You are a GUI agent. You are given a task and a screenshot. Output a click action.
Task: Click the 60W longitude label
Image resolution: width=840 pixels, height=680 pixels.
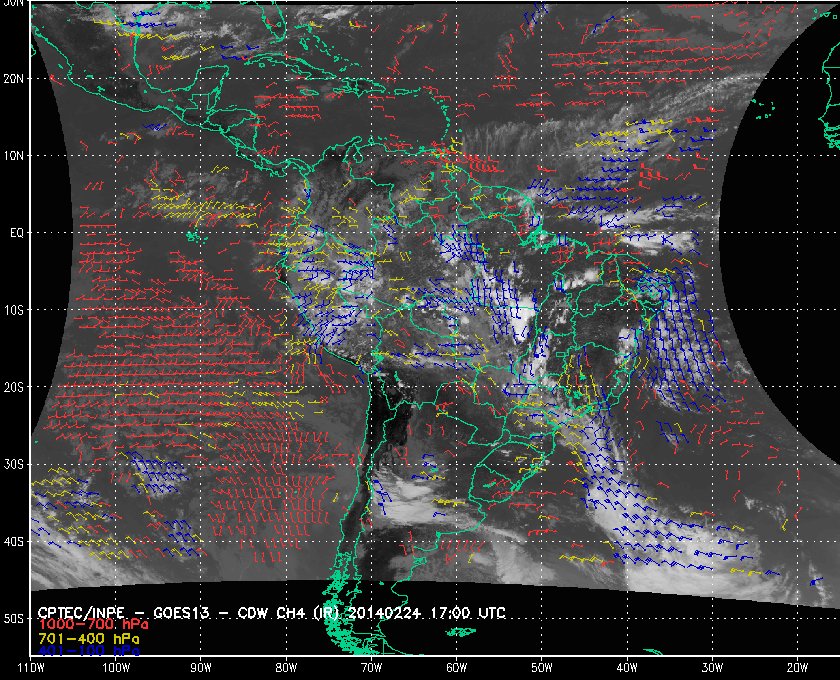pos(456,668)
